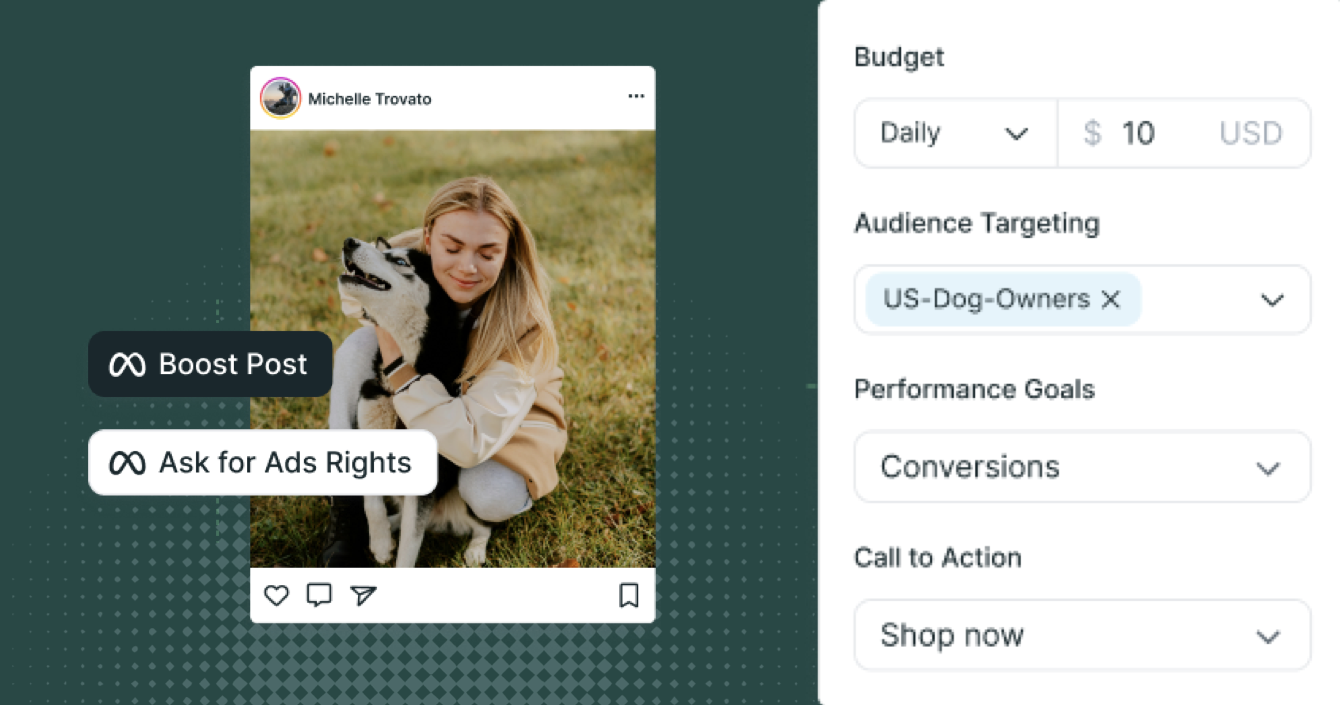Viewport: 1340px width, 705px height.
Task: Open comments via speech bubble icon
Action: (x=319, y=595)
